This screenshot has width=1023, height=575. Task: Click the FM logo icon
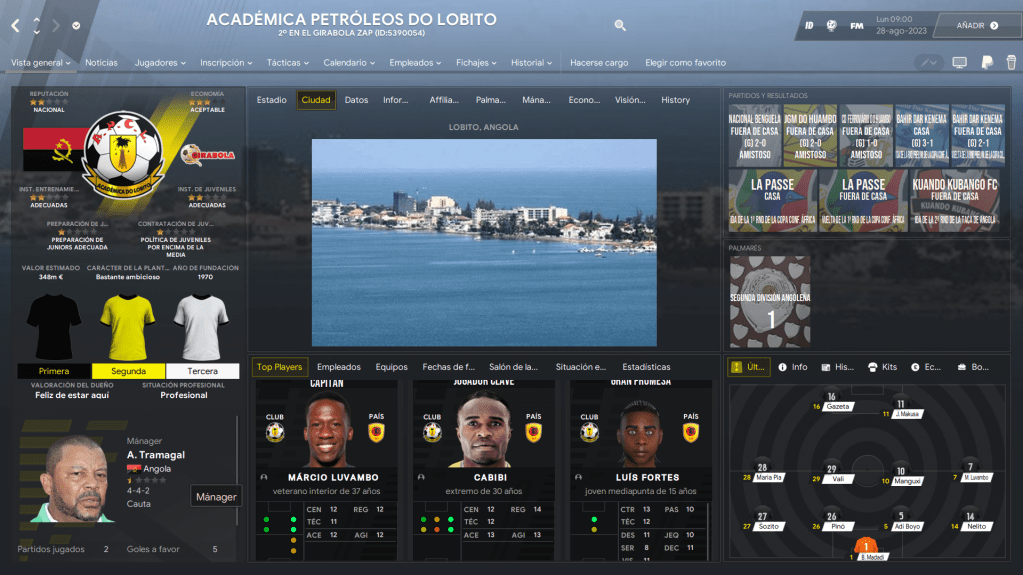pos(857,25)
